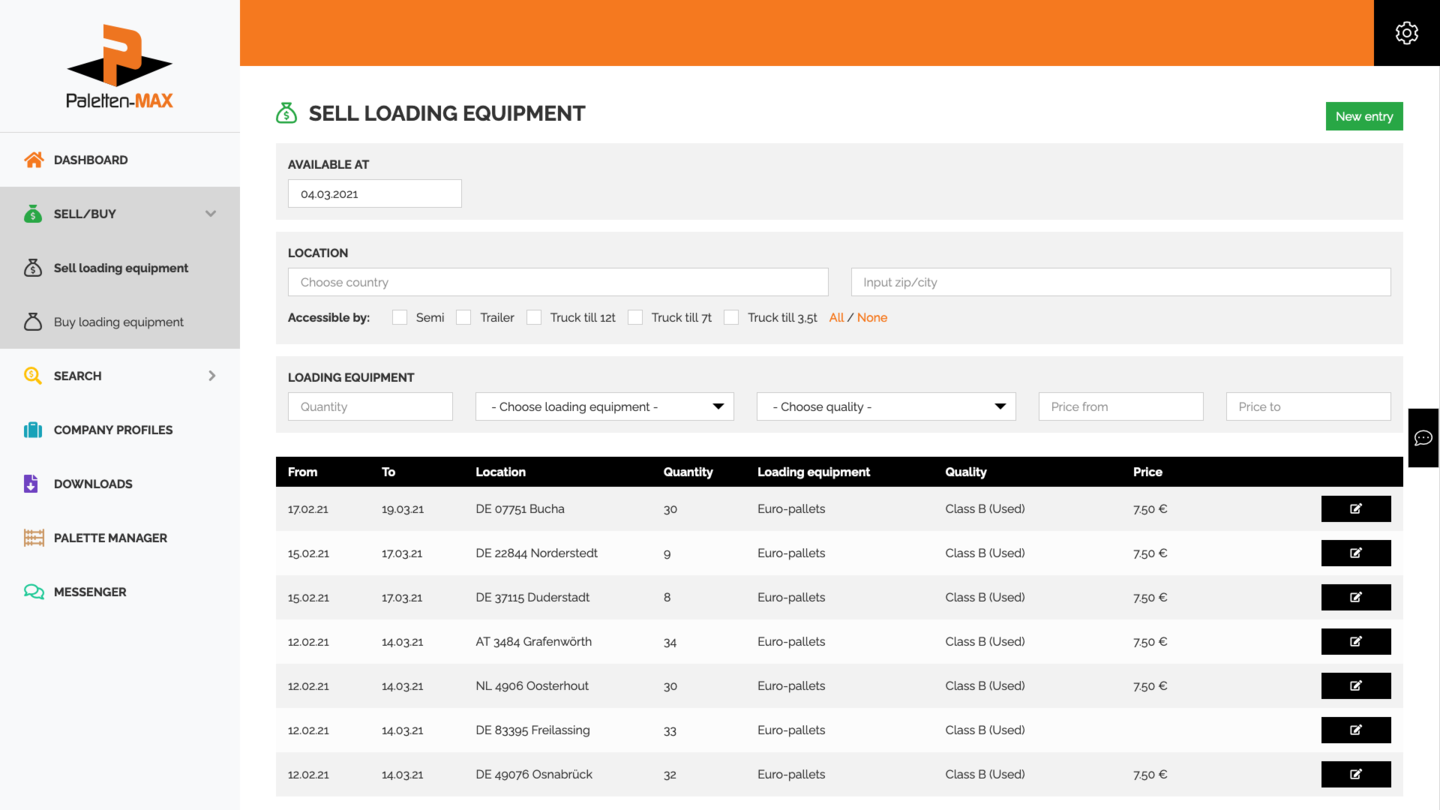Check the Truck till 7t option
The width and height of the screenshot is (1440, 810).
pos(635,318)
